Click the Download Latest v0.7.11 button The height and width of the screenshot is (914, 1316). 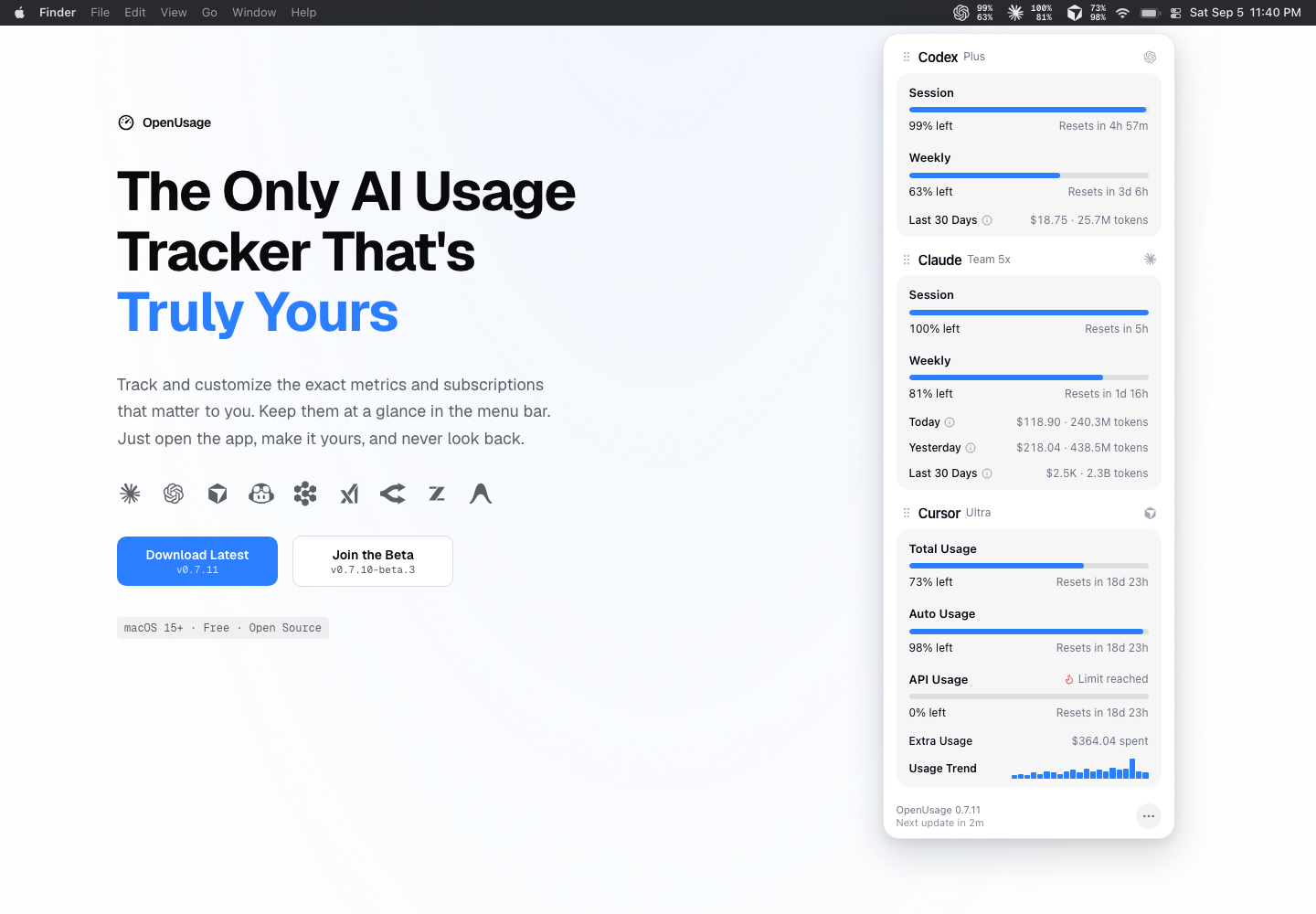[x=197, y=561]
